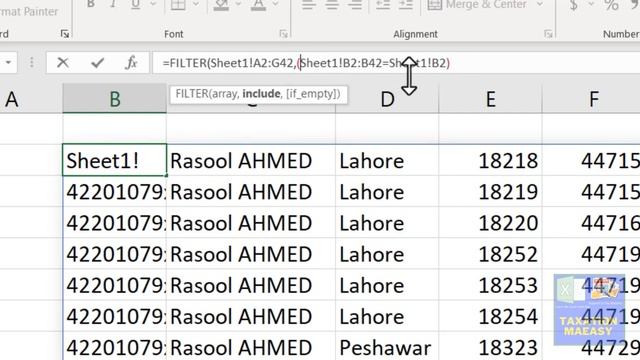Select column D header
This screenshot has width=640, height=360.
point(387,99)
